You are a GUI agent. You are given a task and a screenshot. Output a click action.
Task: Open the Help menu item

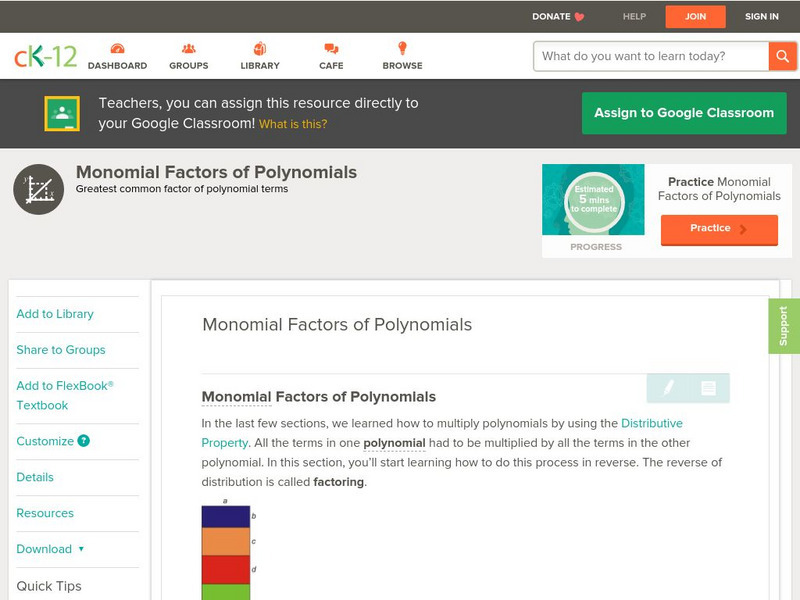click(634, 17)
